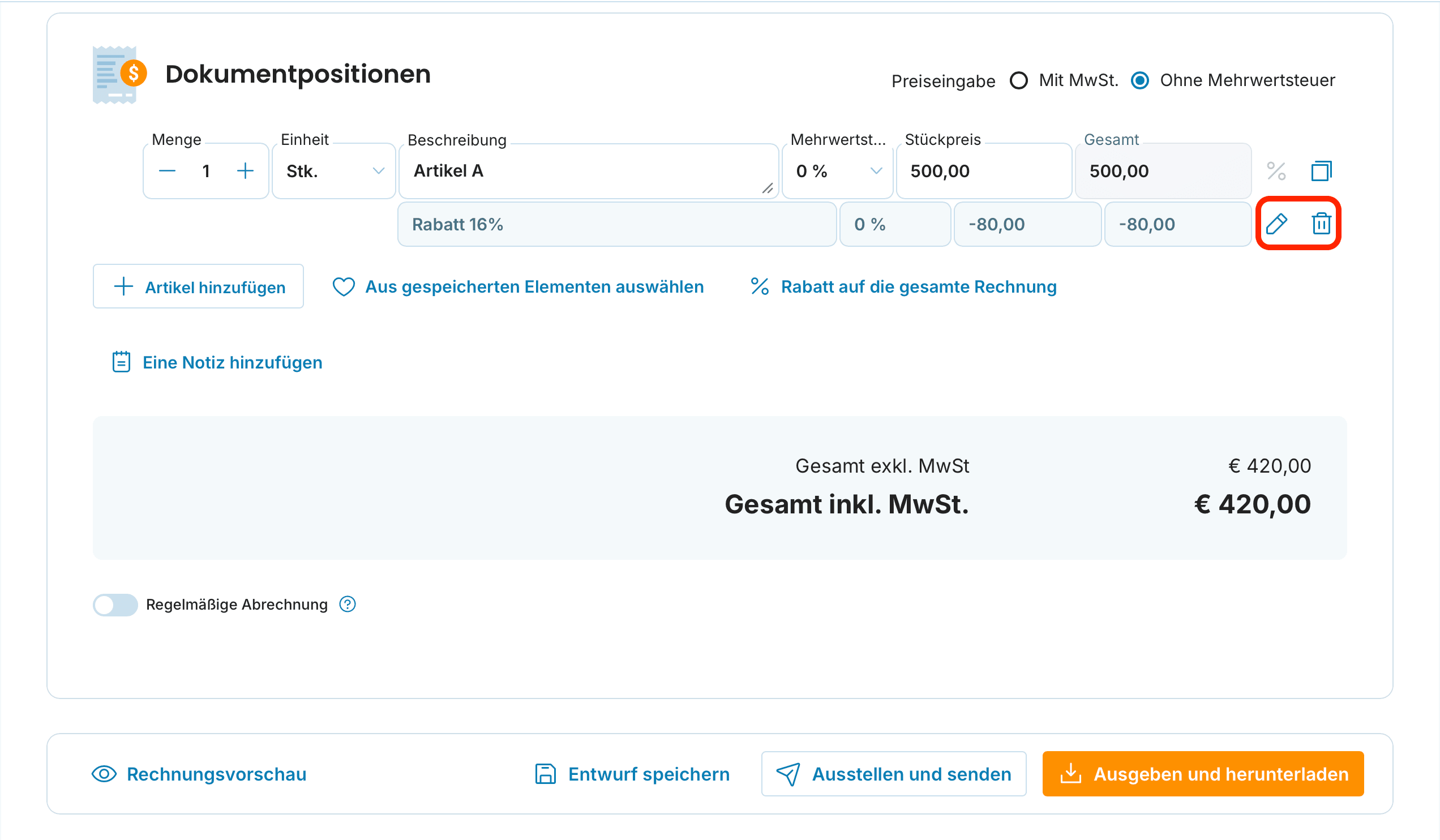Viewport: 1440px width, 840px height.
Task: Click the Gesamt field showing 500,00
Action: pyautogui.click(x=1163, y=171)
